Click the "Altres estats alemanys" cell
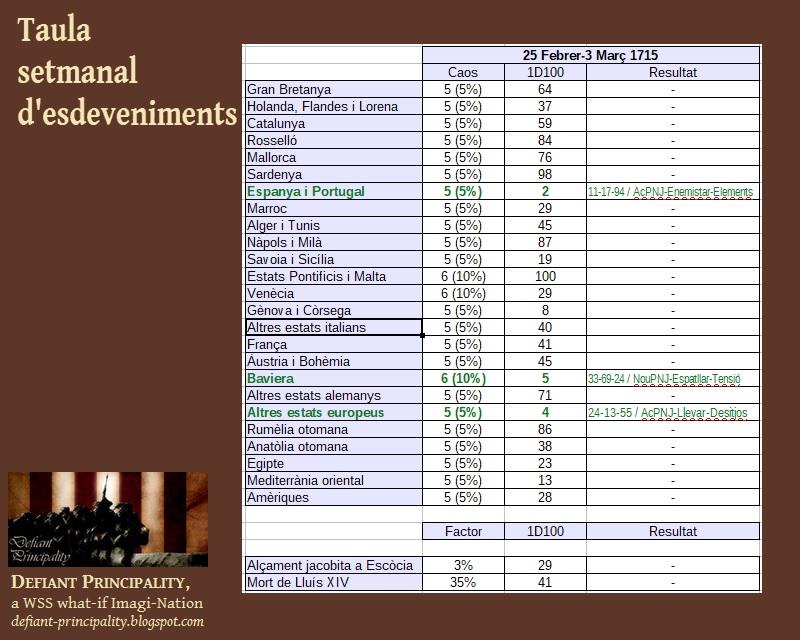800x640 pixels. click(334, 396)
